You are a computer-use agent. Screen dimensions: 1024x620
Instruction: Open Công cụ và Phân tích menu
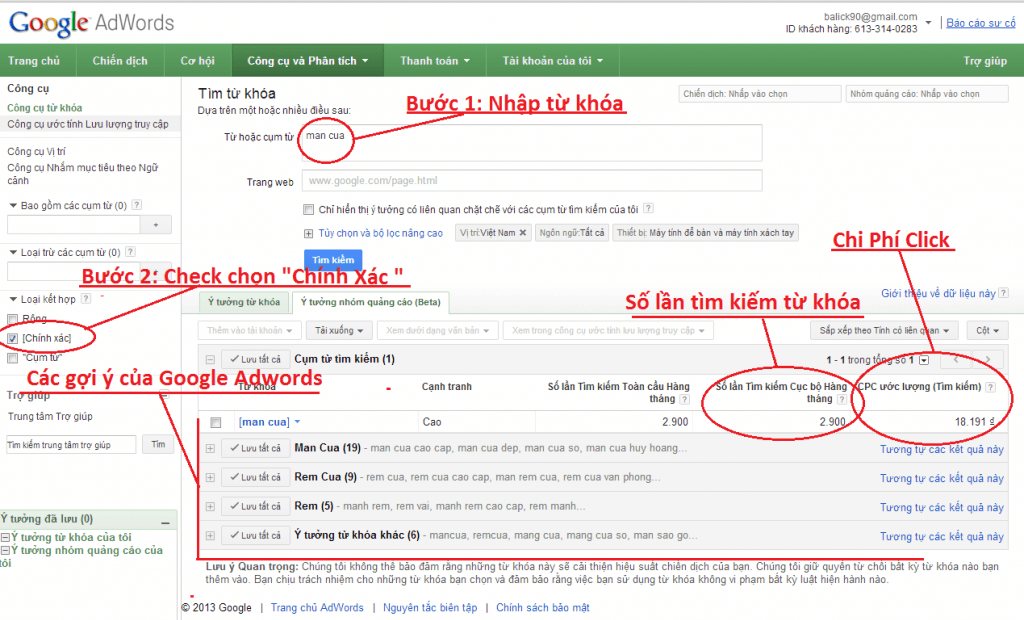308,61
